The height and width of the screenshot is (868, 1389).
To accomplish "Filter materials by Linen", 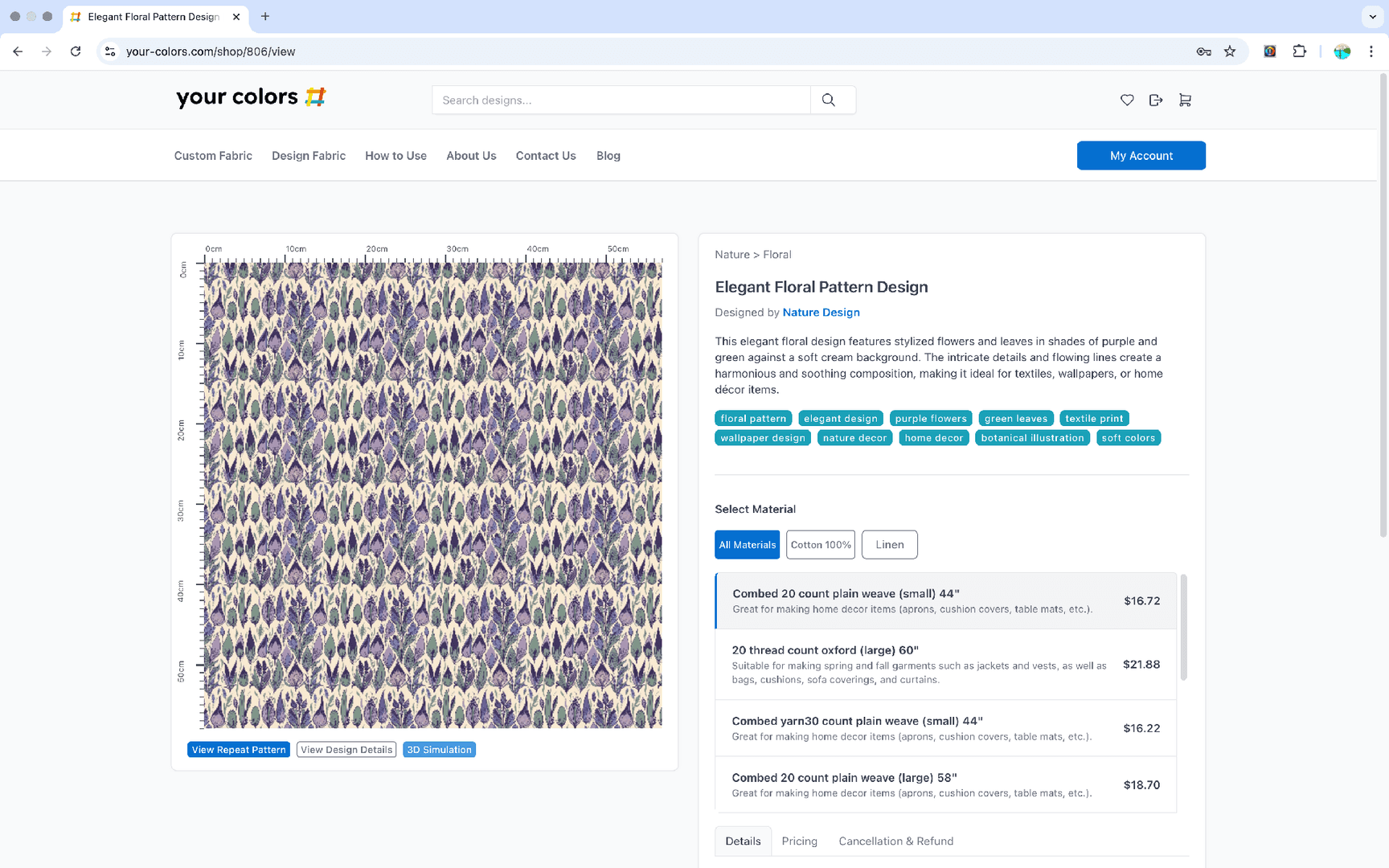I will (x=889, y=545).
